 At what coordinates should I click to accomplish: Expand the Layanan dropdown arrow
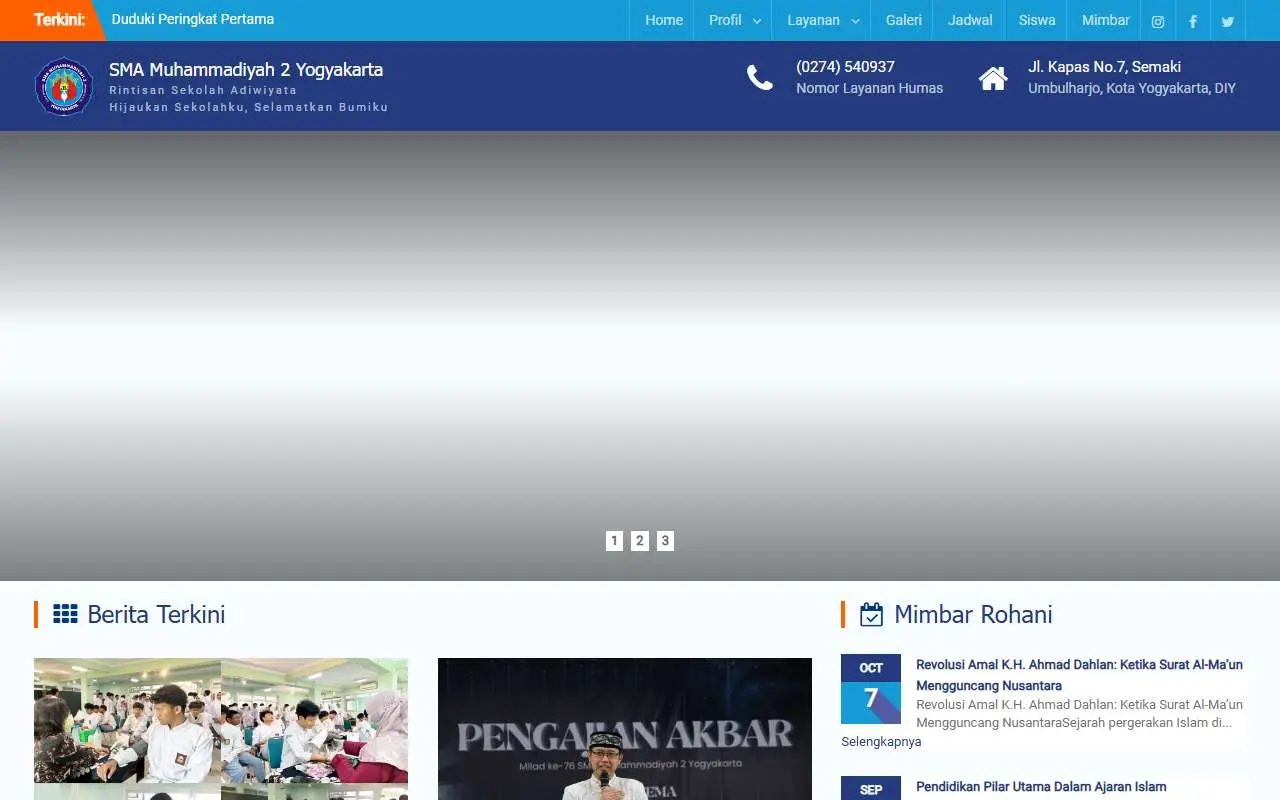(x=855, y=21)
